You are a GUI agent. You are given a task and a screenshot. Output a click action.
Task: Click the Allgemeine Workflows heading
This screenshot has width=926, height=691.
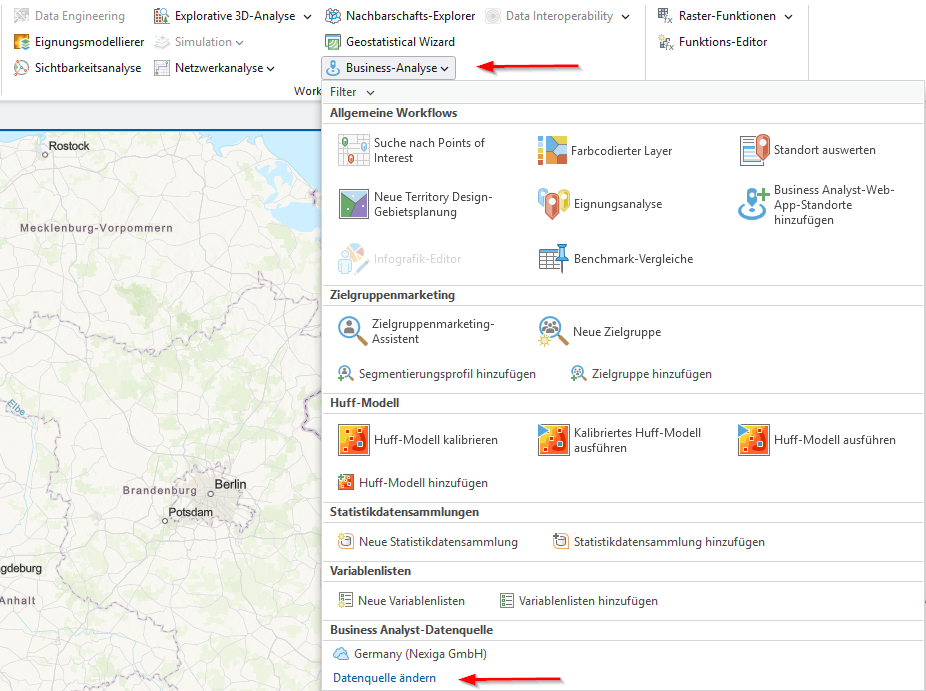click(x=393, y=113)
